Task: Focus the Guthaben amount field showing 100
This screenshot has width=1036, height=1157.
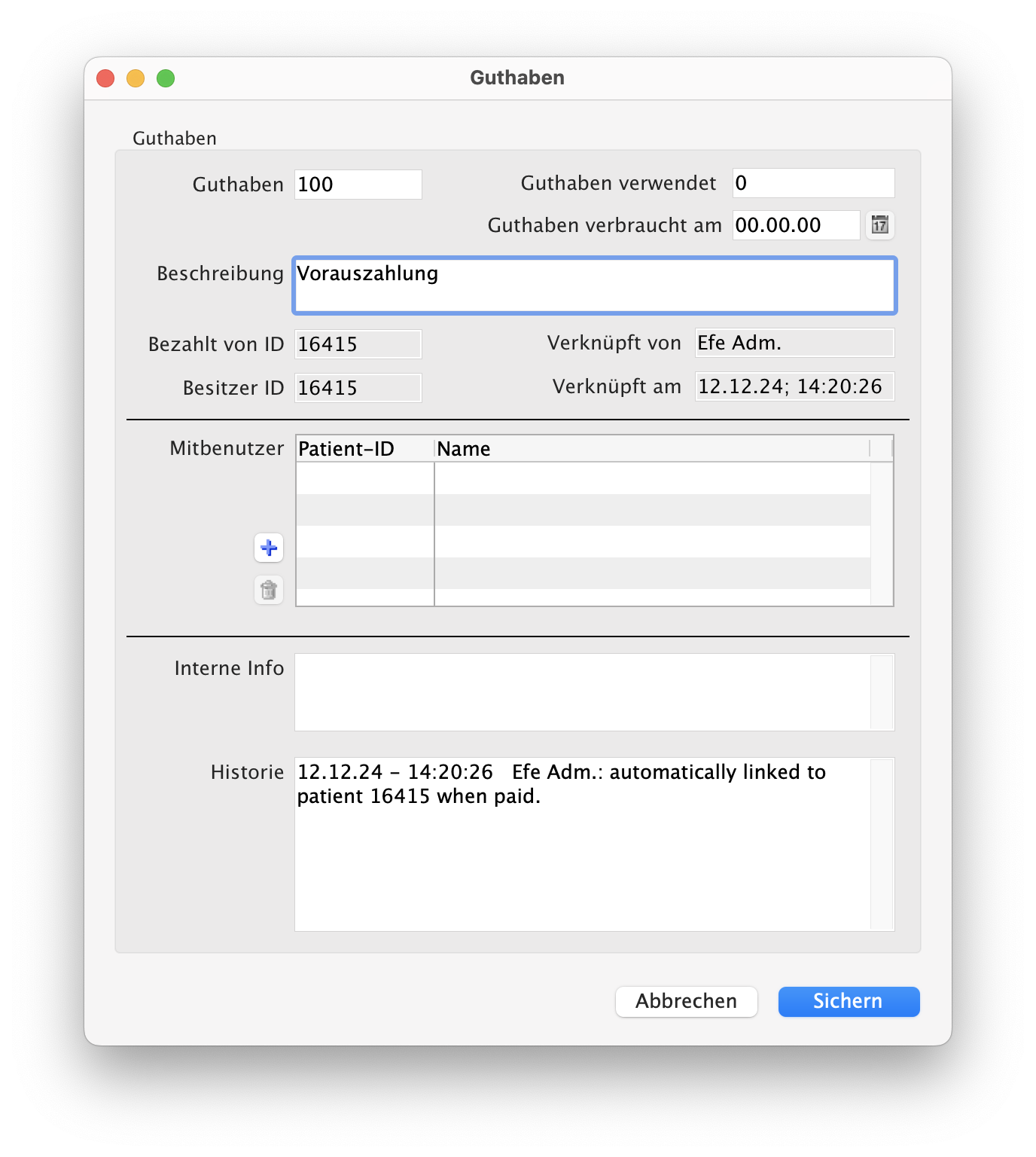Action: point(358,185)
